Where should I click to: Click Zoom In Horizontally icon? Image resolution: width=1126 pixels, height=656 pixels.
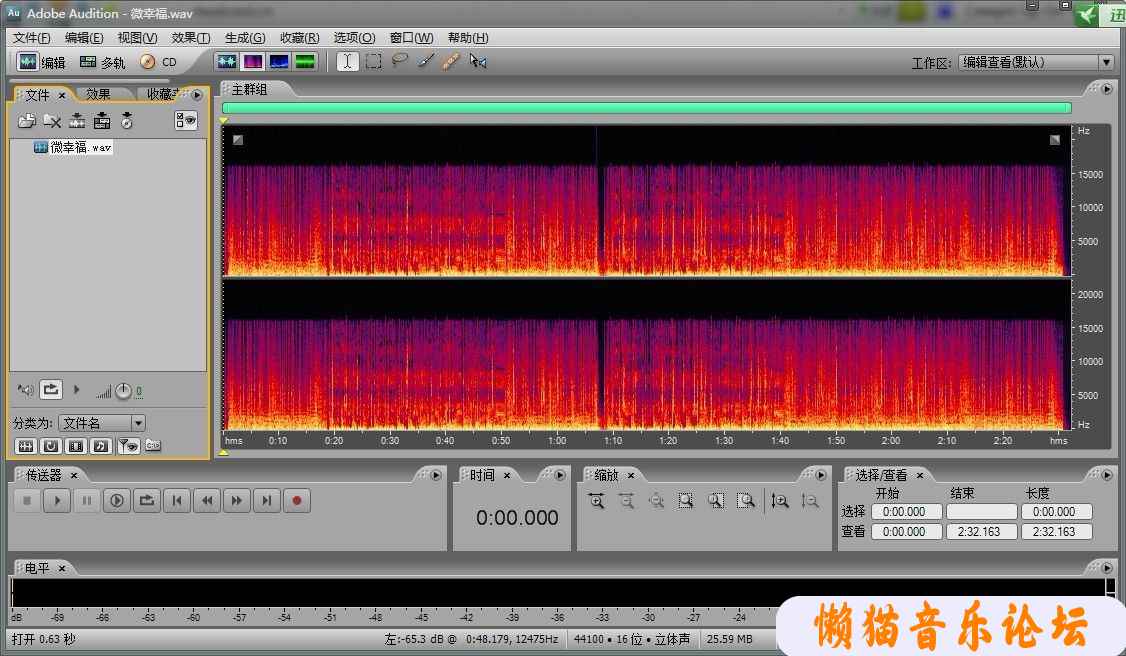(x=596, y=500)
